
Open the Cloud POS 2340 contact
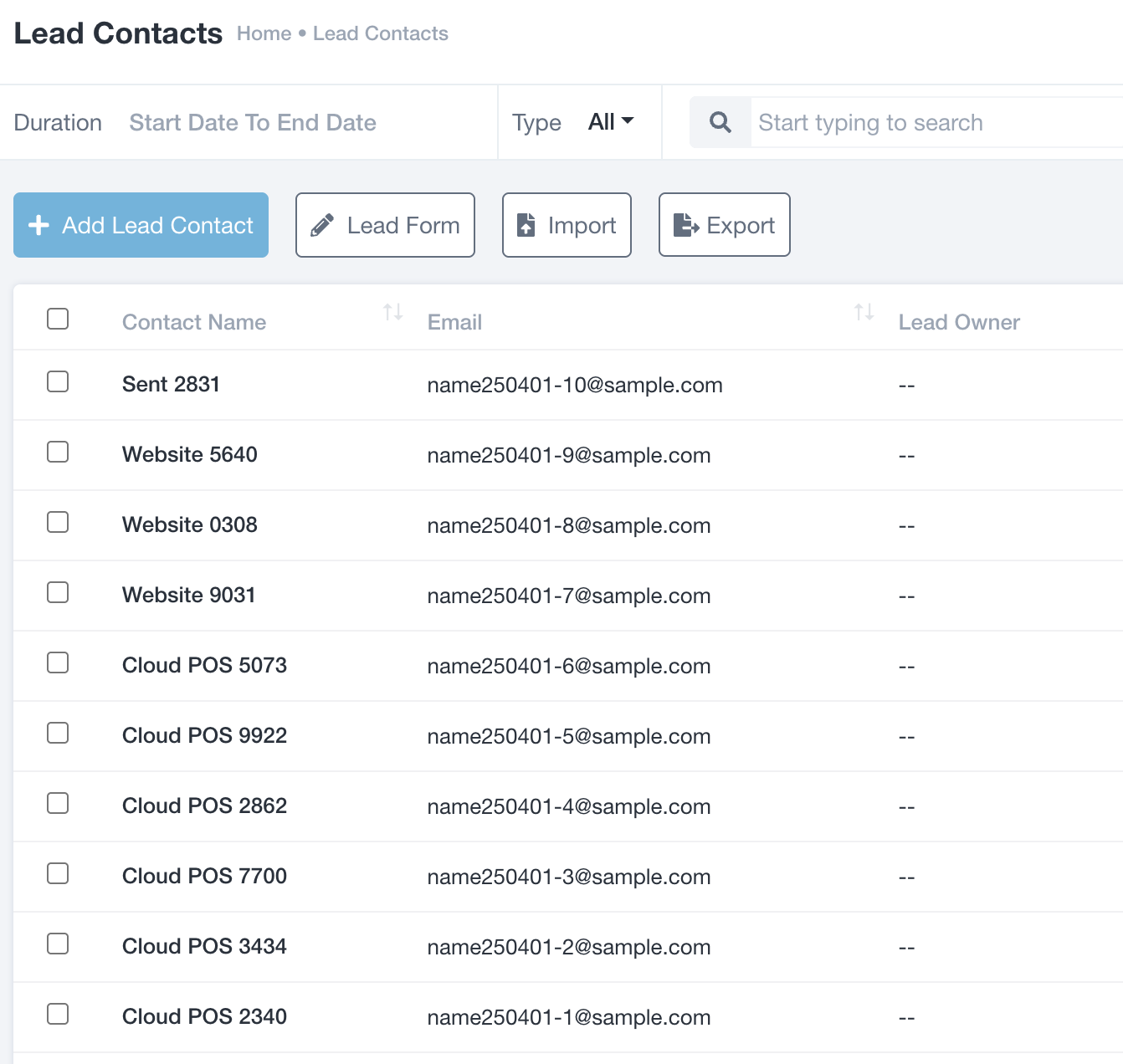coord(204,1016)
